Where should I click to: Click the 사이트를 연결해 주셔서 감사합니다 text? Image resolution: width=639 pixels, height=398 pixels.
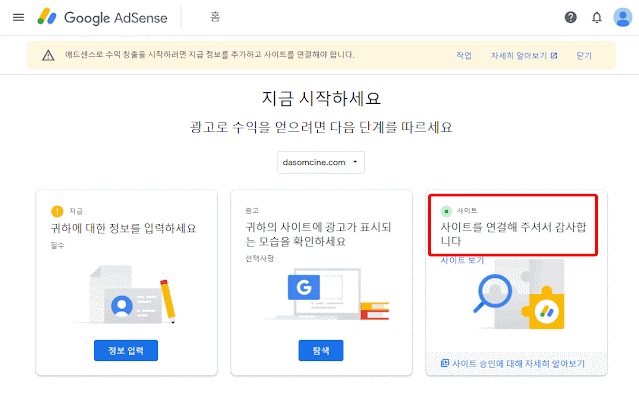513,234
